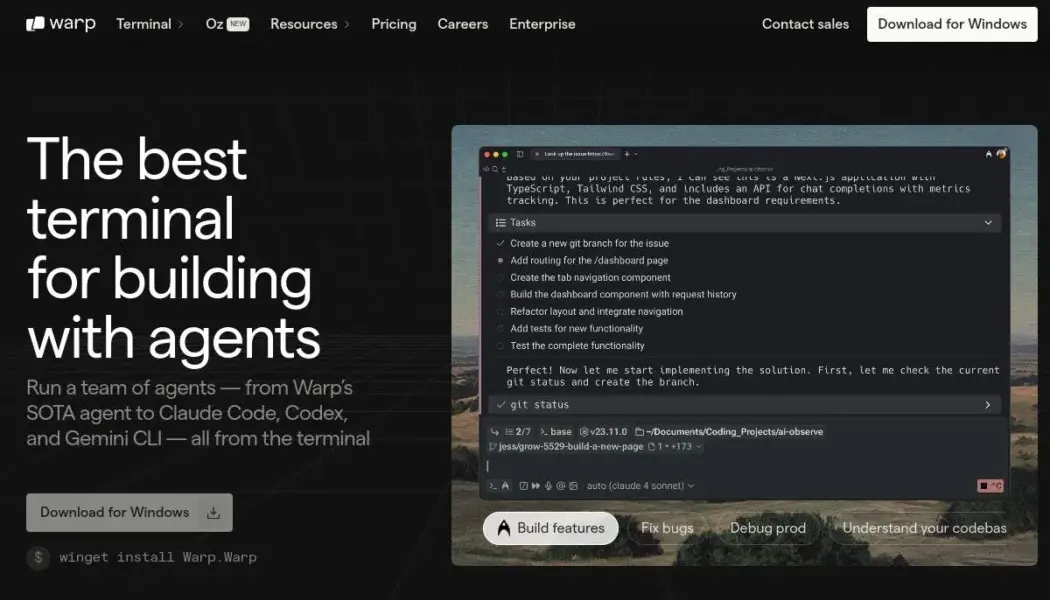Click the circle for 'Build the dashboard component' task
1050x600 pixels.
click(500, 294)
